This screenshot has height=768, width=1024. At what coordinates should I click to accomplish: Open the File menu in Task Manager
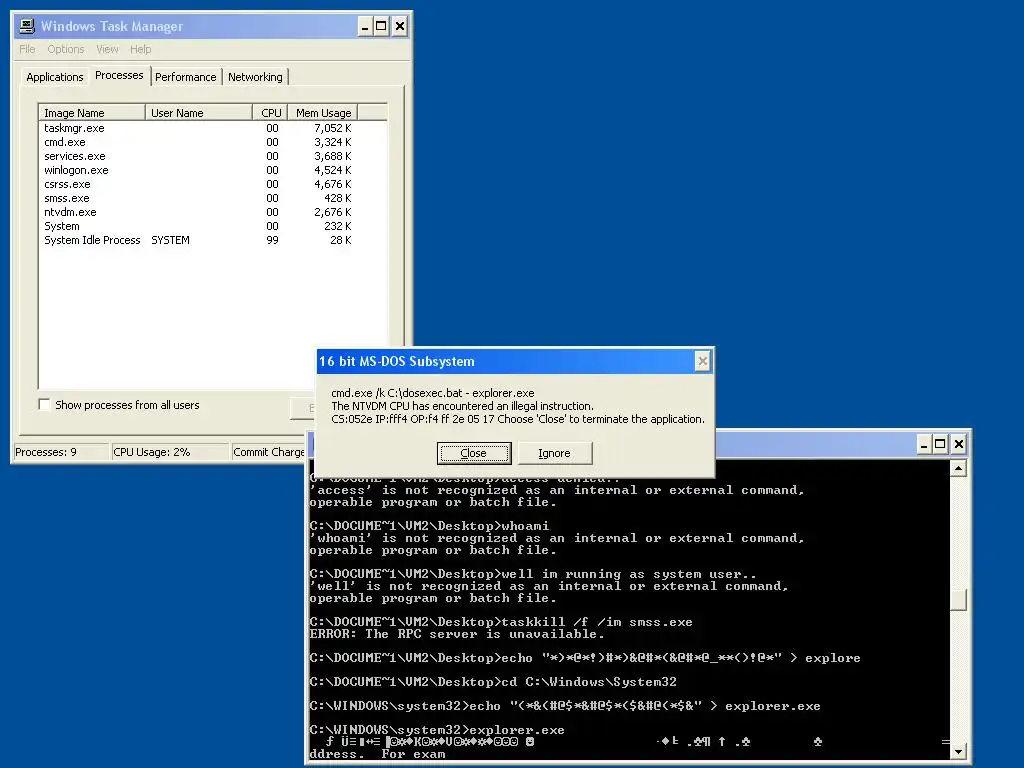(27, 49)
